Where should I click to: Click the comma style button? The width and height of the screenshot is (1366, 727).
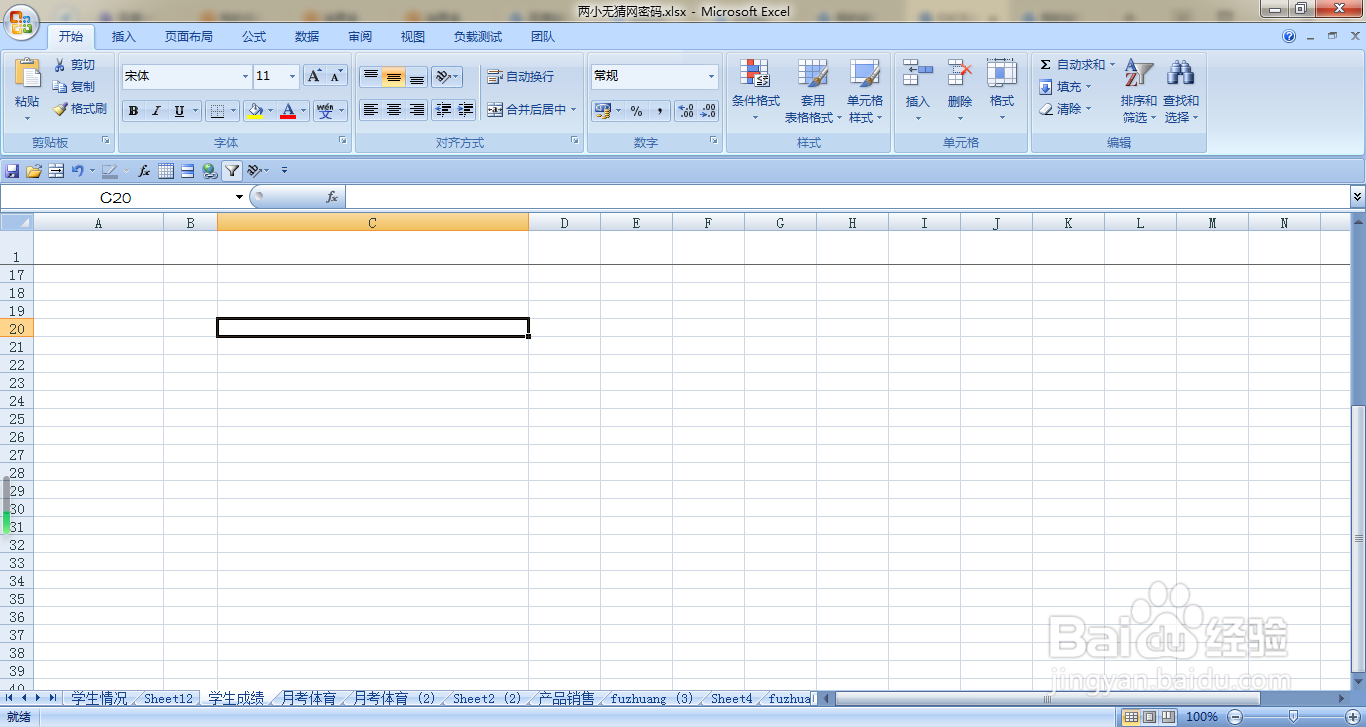coord(659,111)
